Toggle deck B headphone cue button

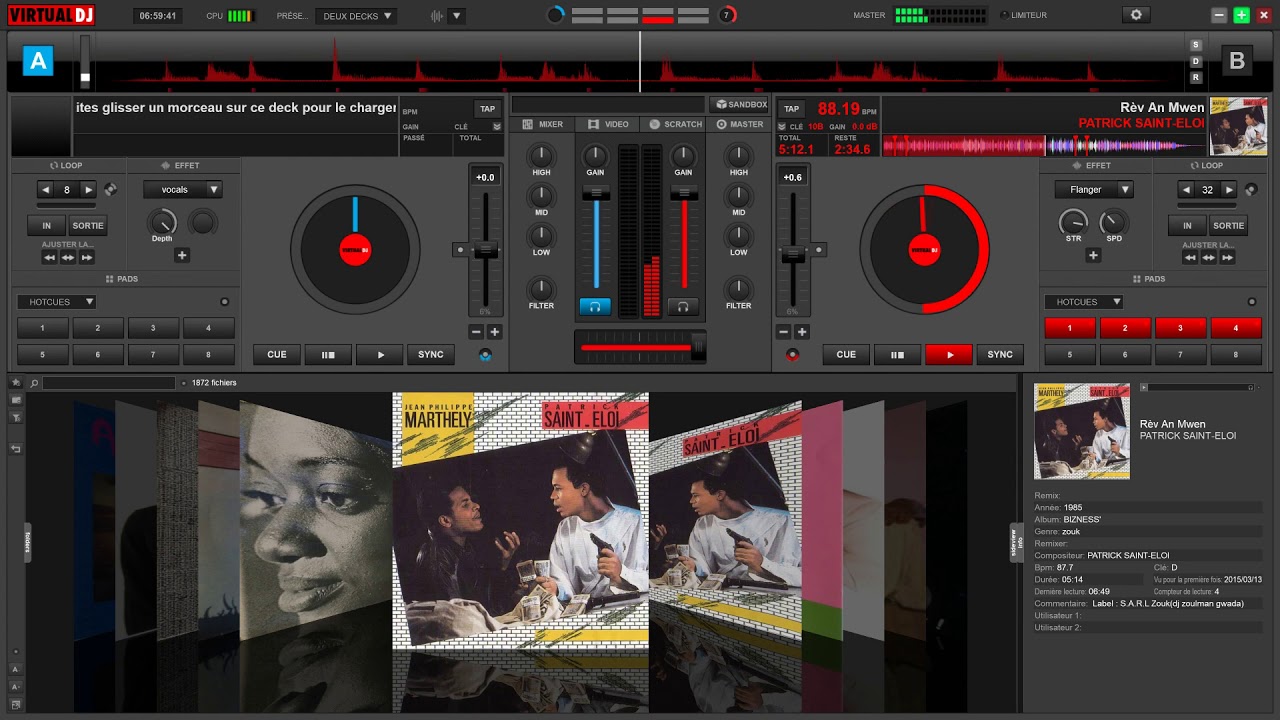click(x=683, y=307)
